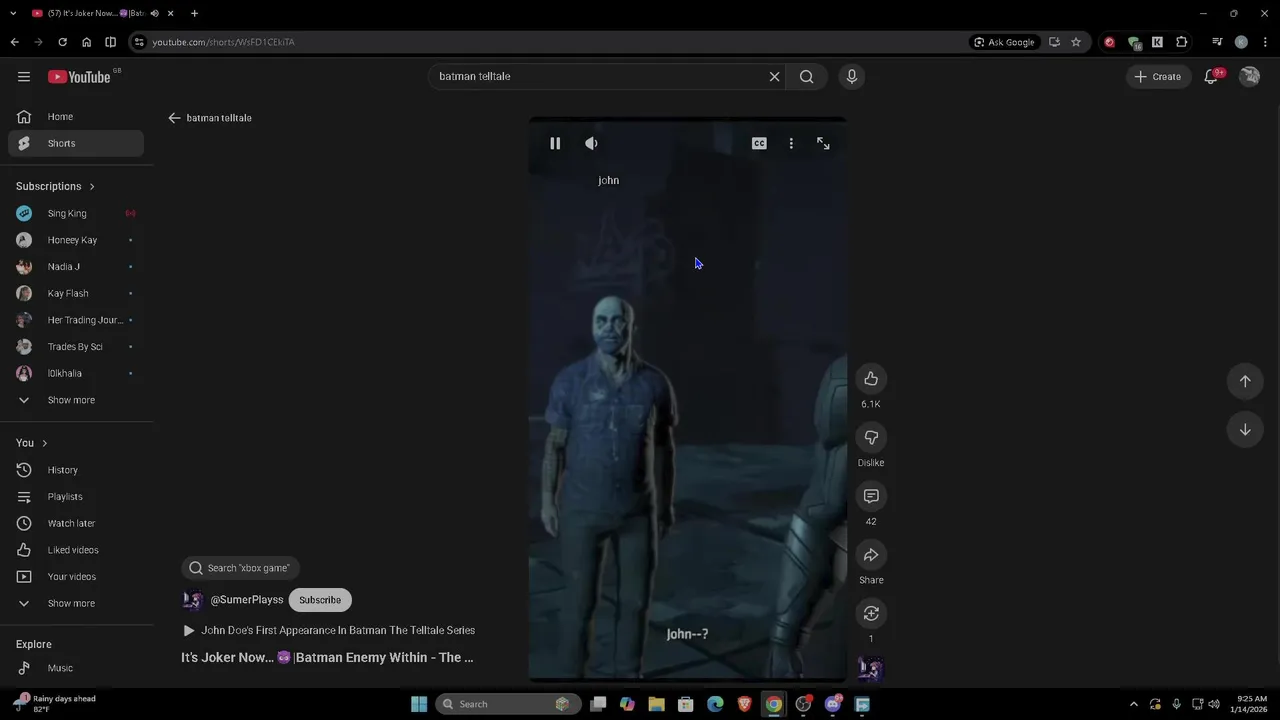Show hidden system tray icons
Viewport: 1280px width, 720px height.
point(1133,704)
